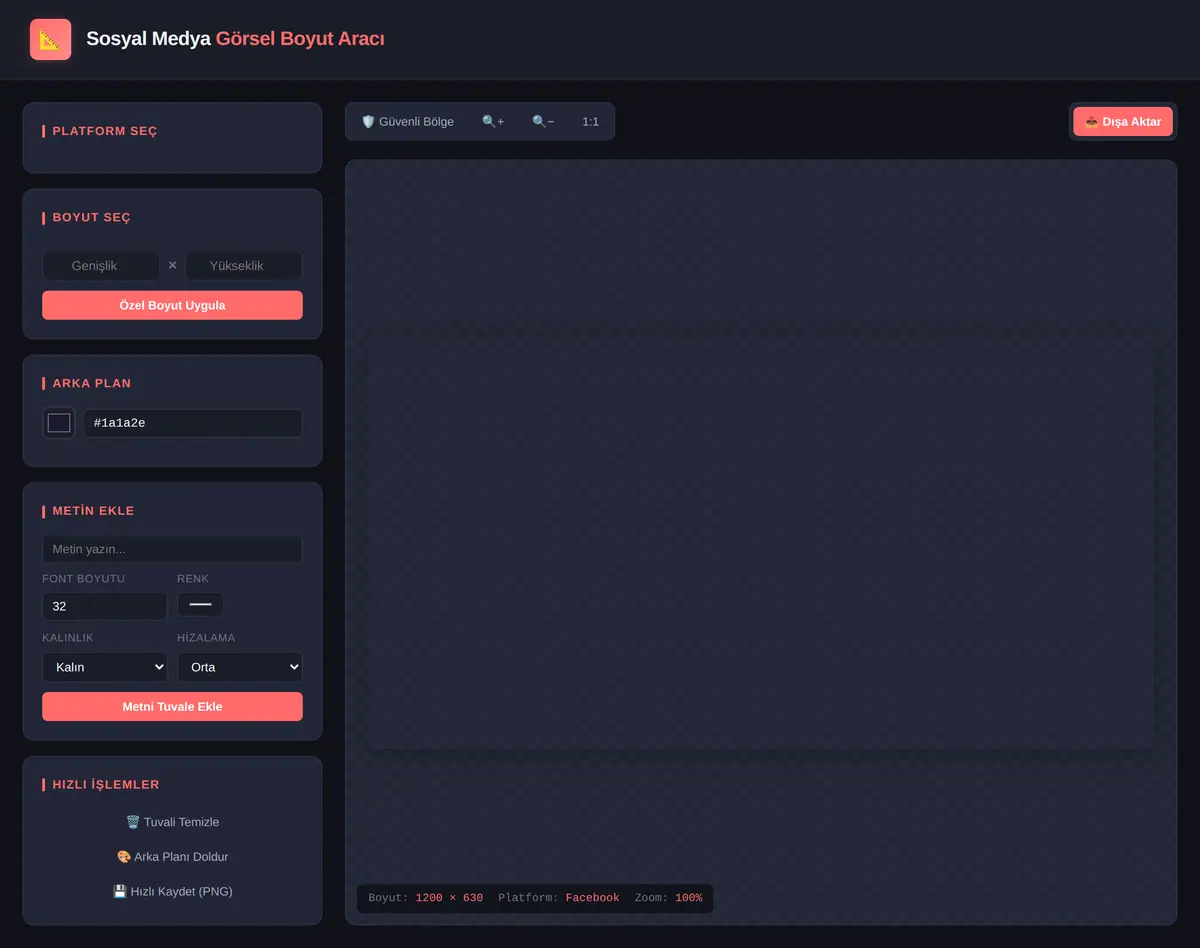Click the 1200 × 630 size value

[449, 898]
